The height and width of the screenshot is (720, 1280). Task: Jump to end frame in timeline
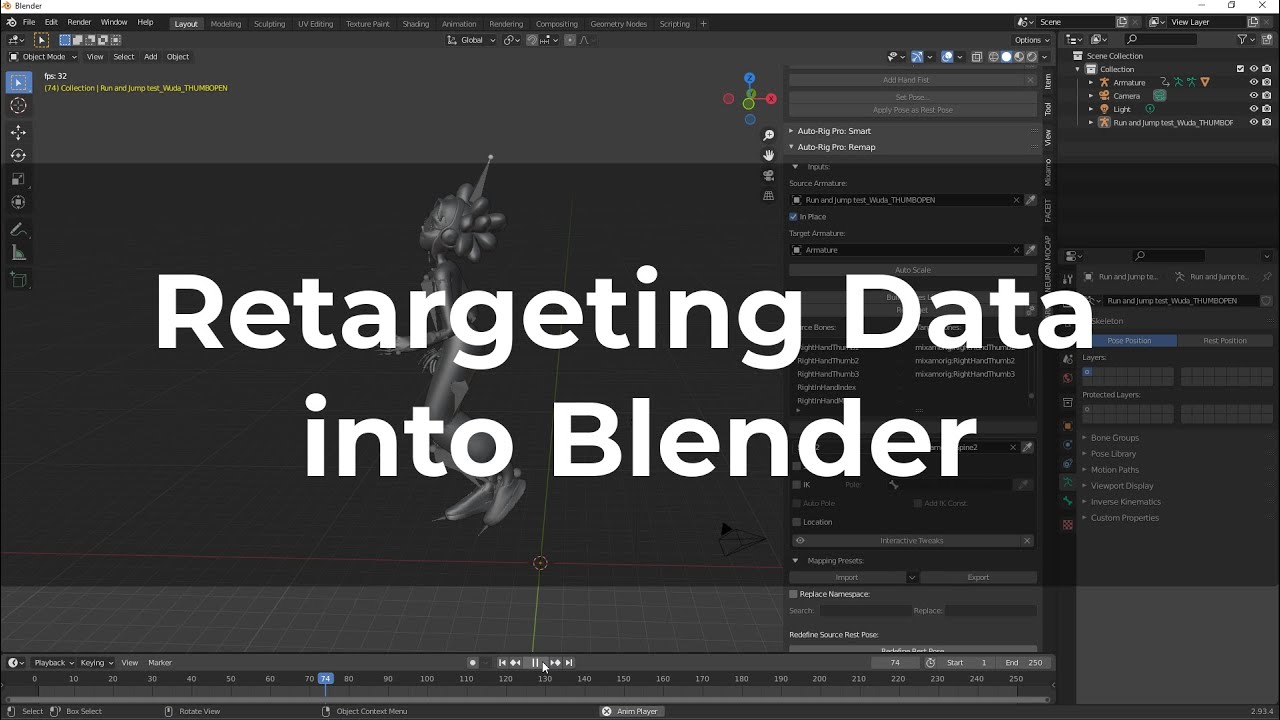pyautogui.click(x=569, y=663)
